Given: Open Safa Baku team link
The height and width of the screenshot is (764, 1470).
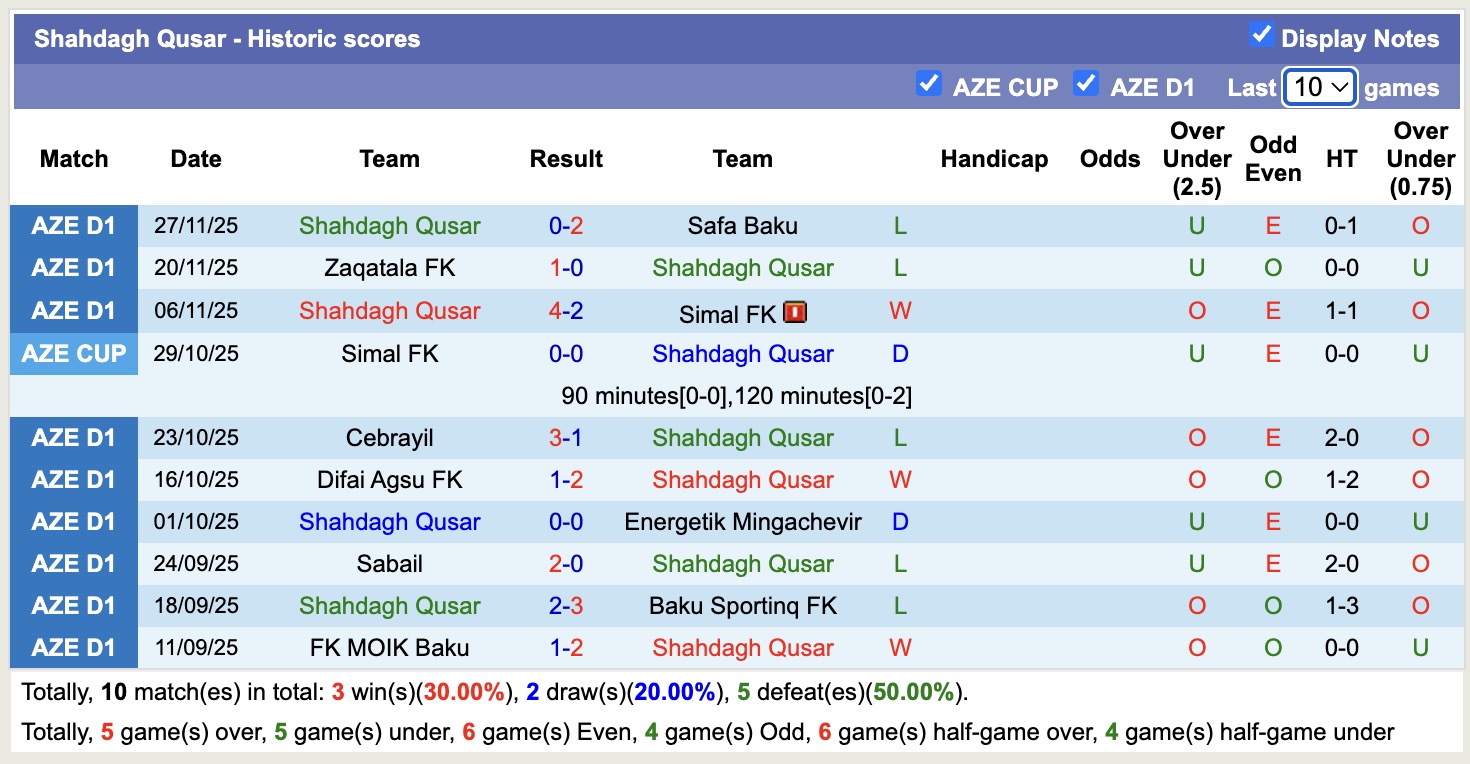Looking at the screenshot, I should click(x=742, y=226).
